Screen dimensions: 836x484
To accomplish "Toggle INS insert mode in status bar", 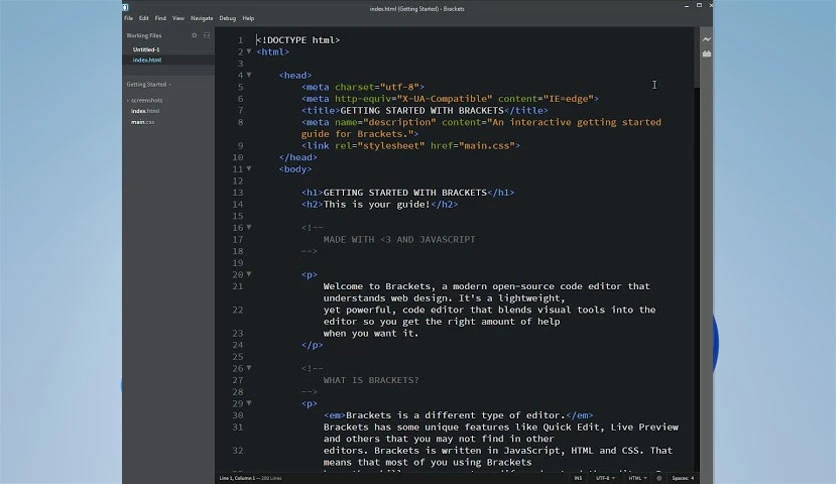I will tap(578, 478).
